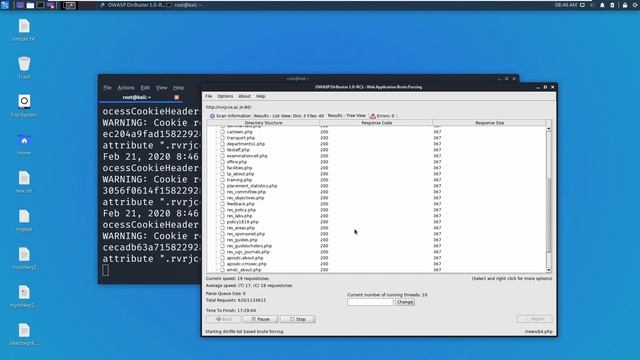Open the Kali applications menu icon
640x360 pixels.
5,5
